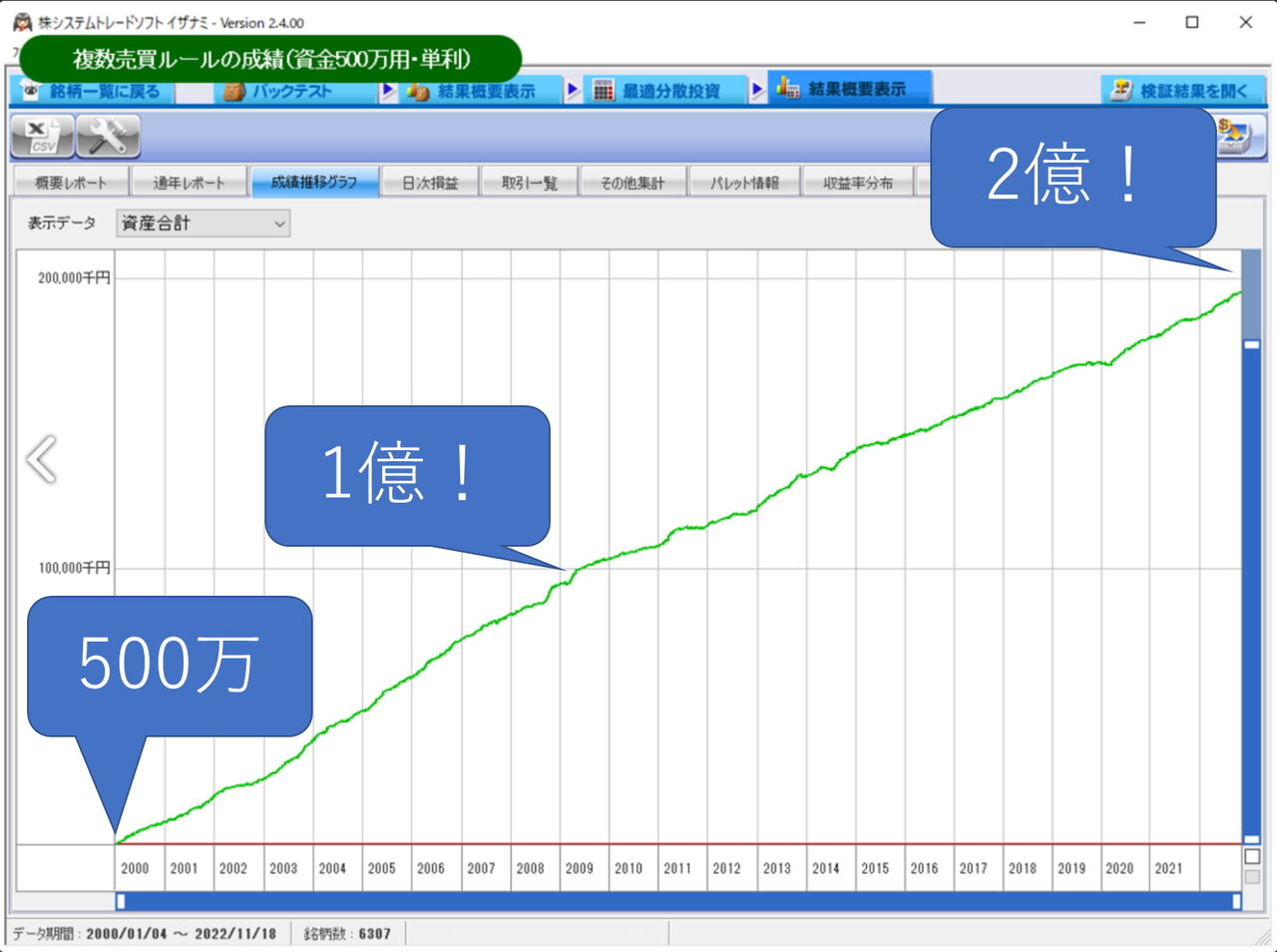1277x952 pixels.
Task: Select active 結果概要表示 step after 最適分散投資
Action: (848, 89)
